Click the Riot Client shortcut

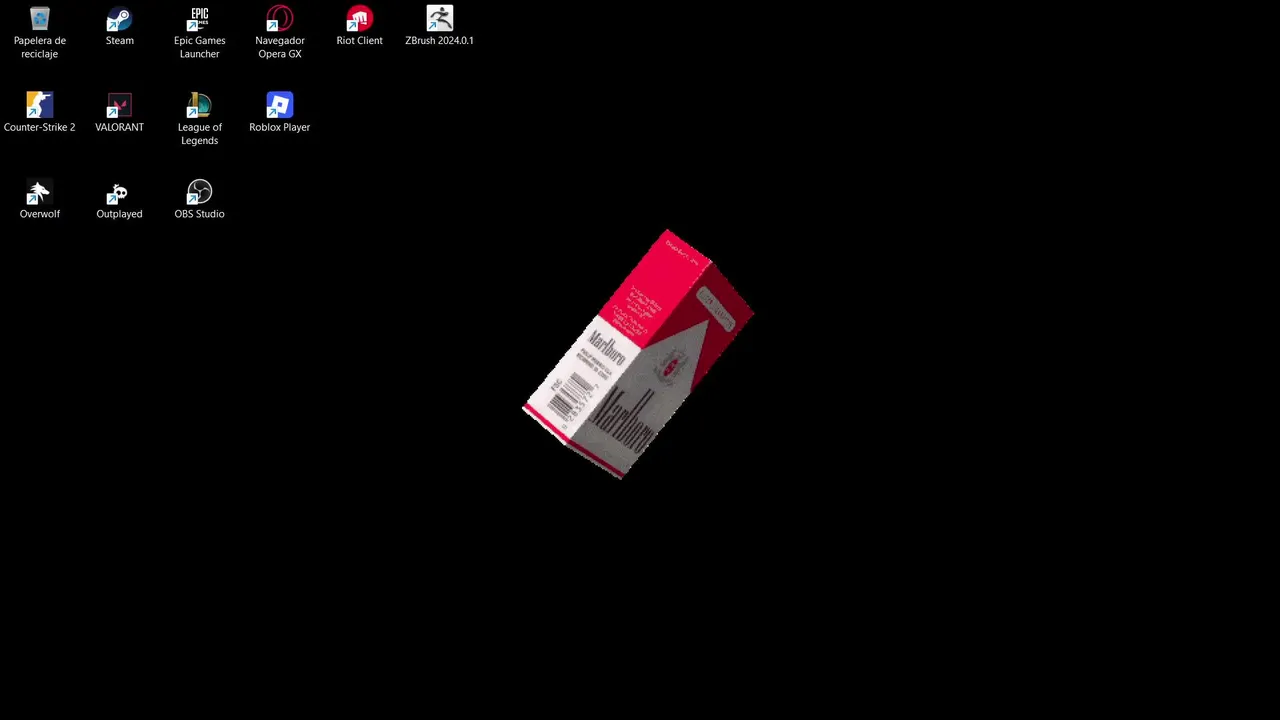[359, 26]
